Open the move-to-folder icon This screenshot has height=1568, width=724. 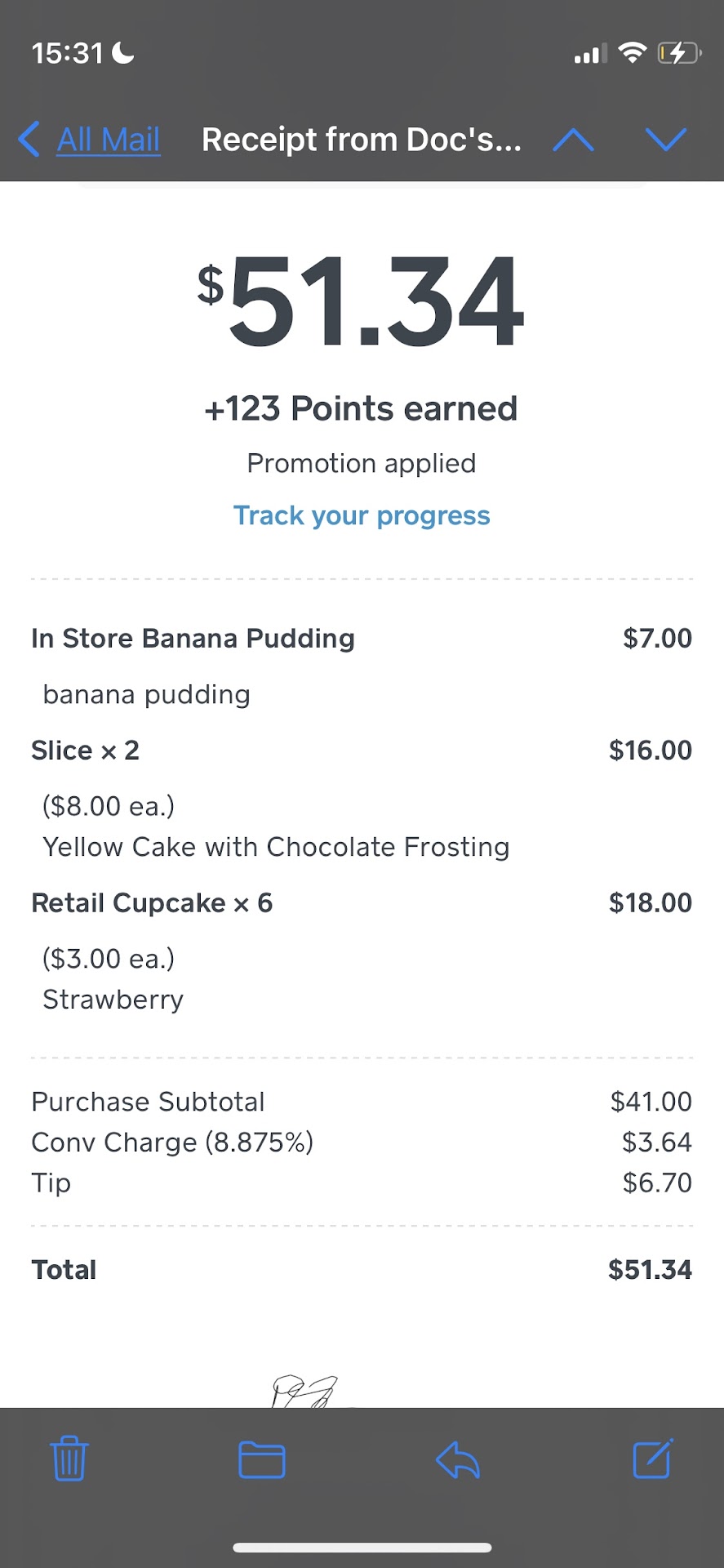[262, 1459]
